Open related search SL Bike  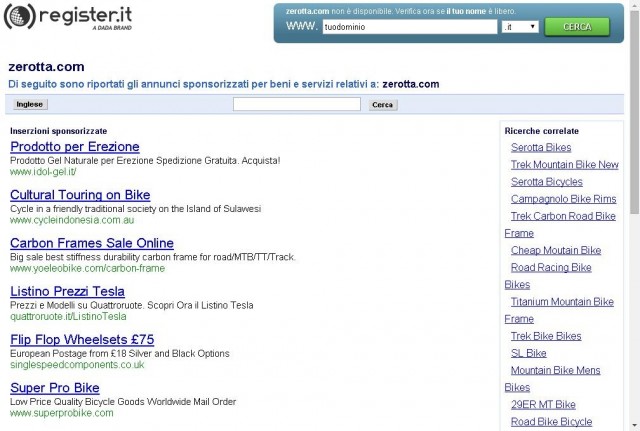pyautogui.click(x=529, y=353)
